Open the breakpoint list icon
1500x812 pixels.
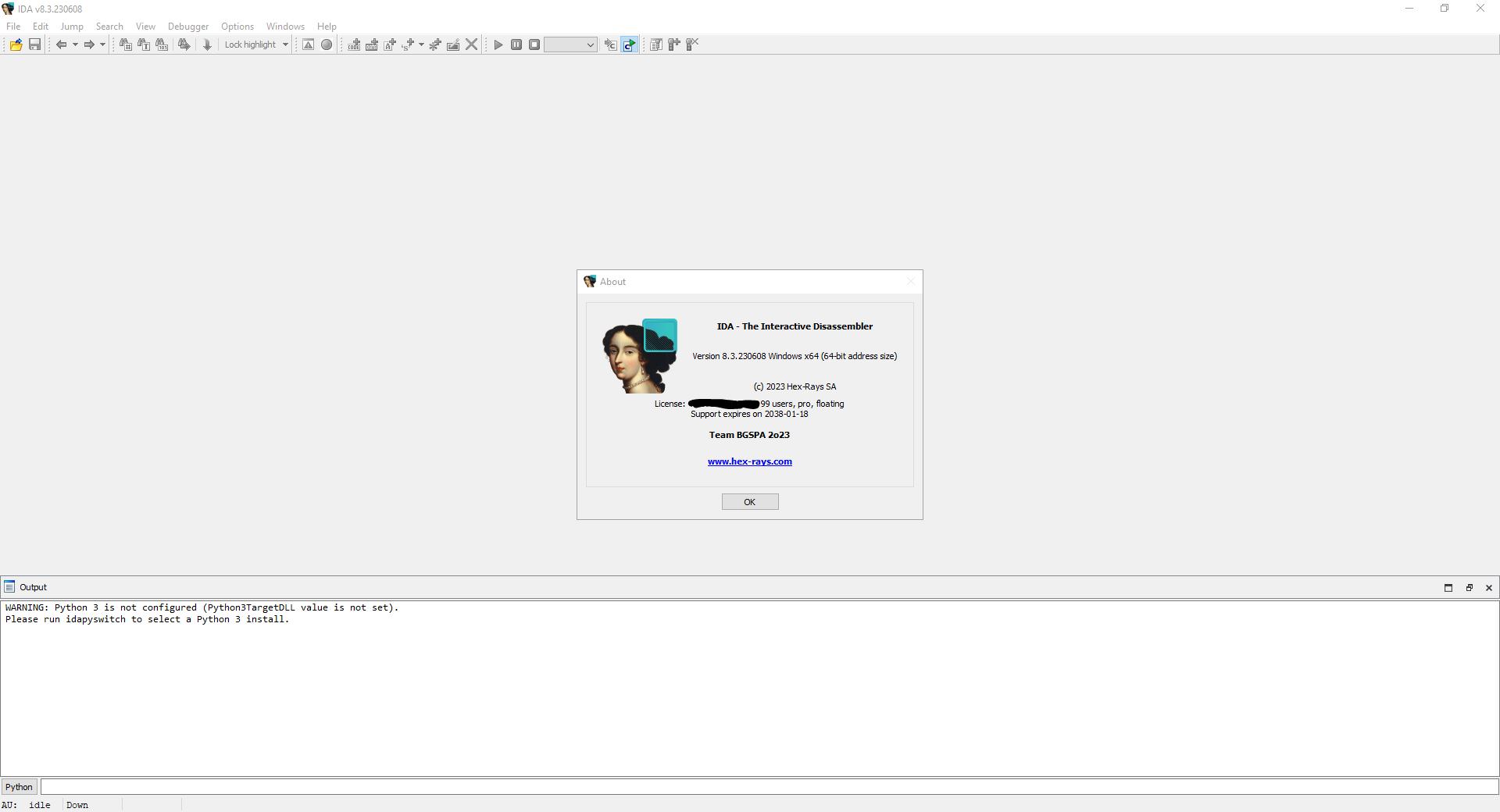[x=656, y=45]
